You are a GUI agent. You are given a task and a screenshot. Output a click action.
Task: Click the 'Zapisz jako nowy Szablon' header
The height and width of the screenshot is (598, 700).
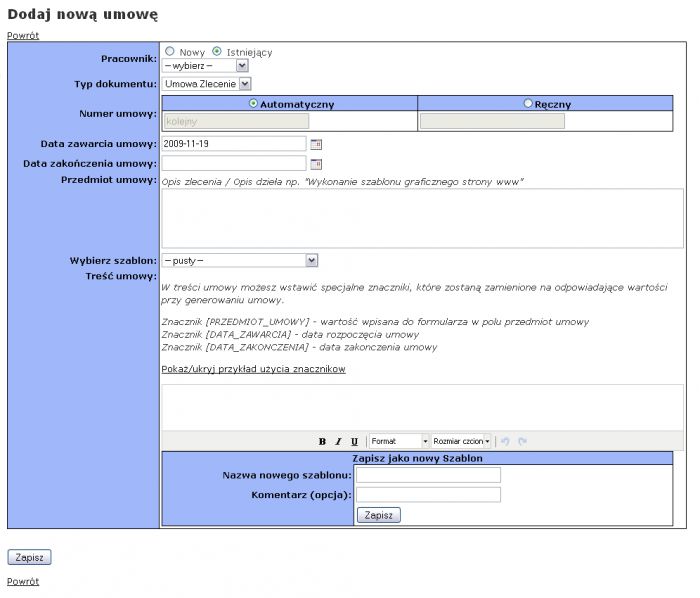pyautogui.click(x=417, y=458)
